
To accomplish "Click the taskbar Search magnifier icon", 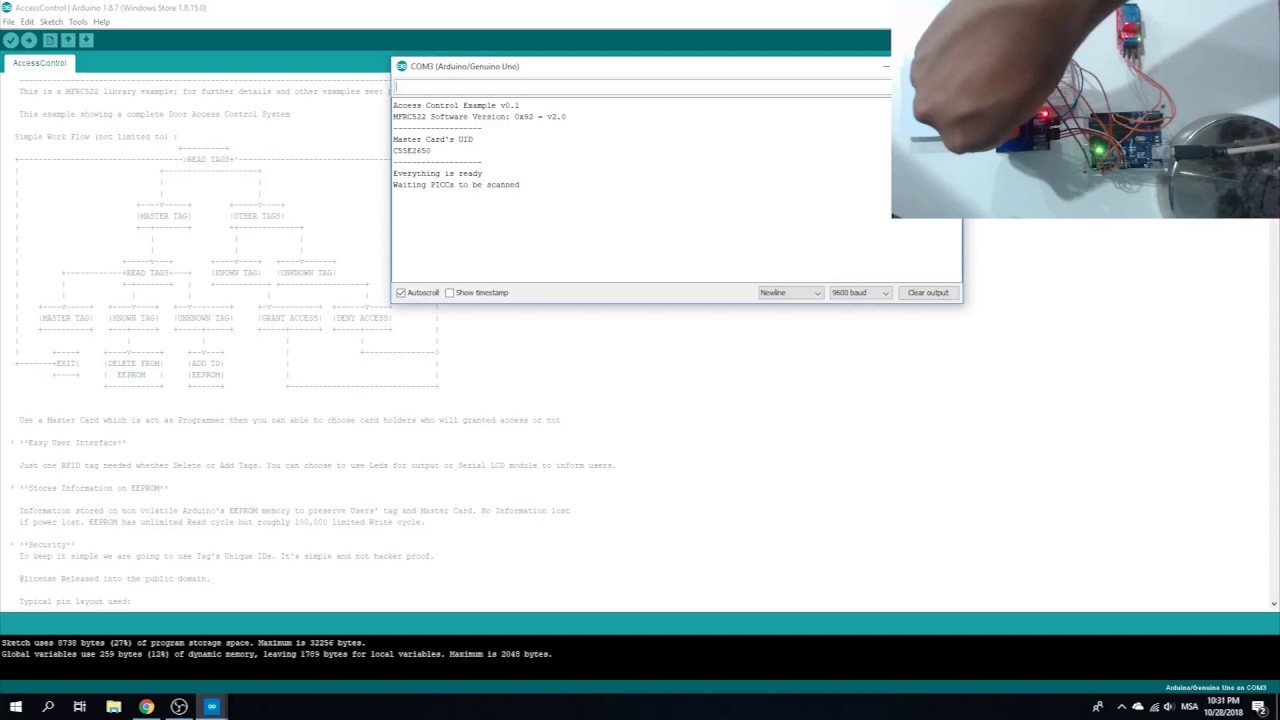I will point(47,707).
